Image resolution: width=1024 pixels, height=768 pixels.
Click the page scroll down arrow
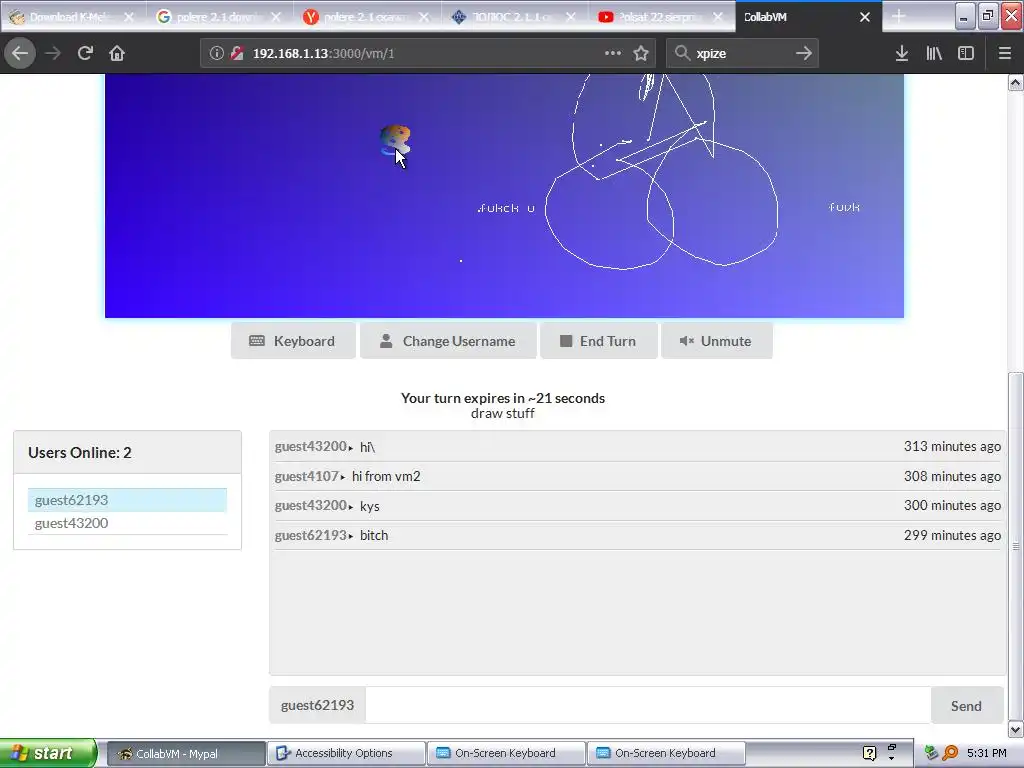(x=1015, y=729)
